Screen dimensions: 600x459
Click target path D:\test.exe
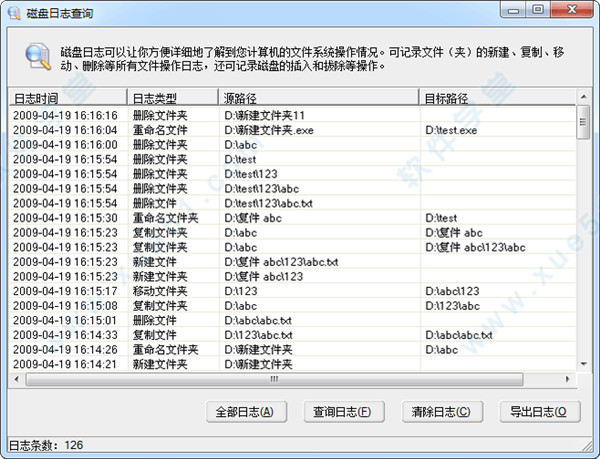(x=451, y=130)
